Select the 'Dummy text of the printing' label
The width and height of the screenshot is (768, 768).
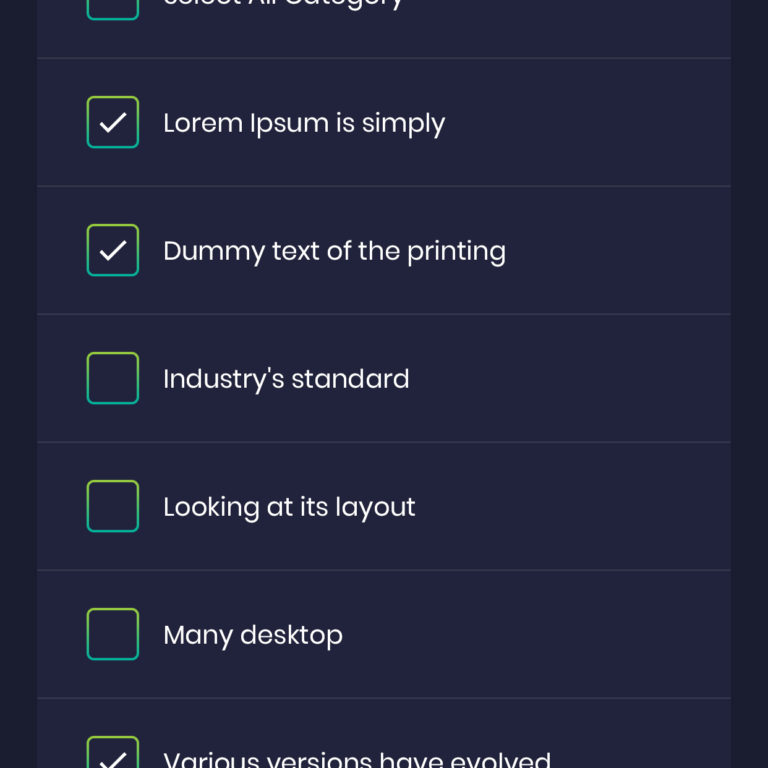coord(334,251)
